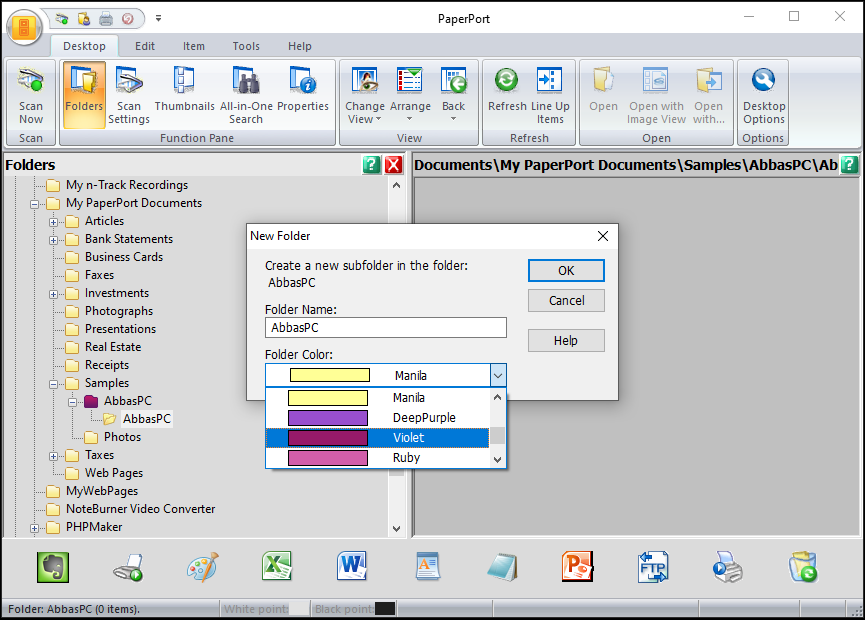Click the Folder Name input field
Image resolution: width=865 pixels, height=620 pixels.
(x=386, y=328)
